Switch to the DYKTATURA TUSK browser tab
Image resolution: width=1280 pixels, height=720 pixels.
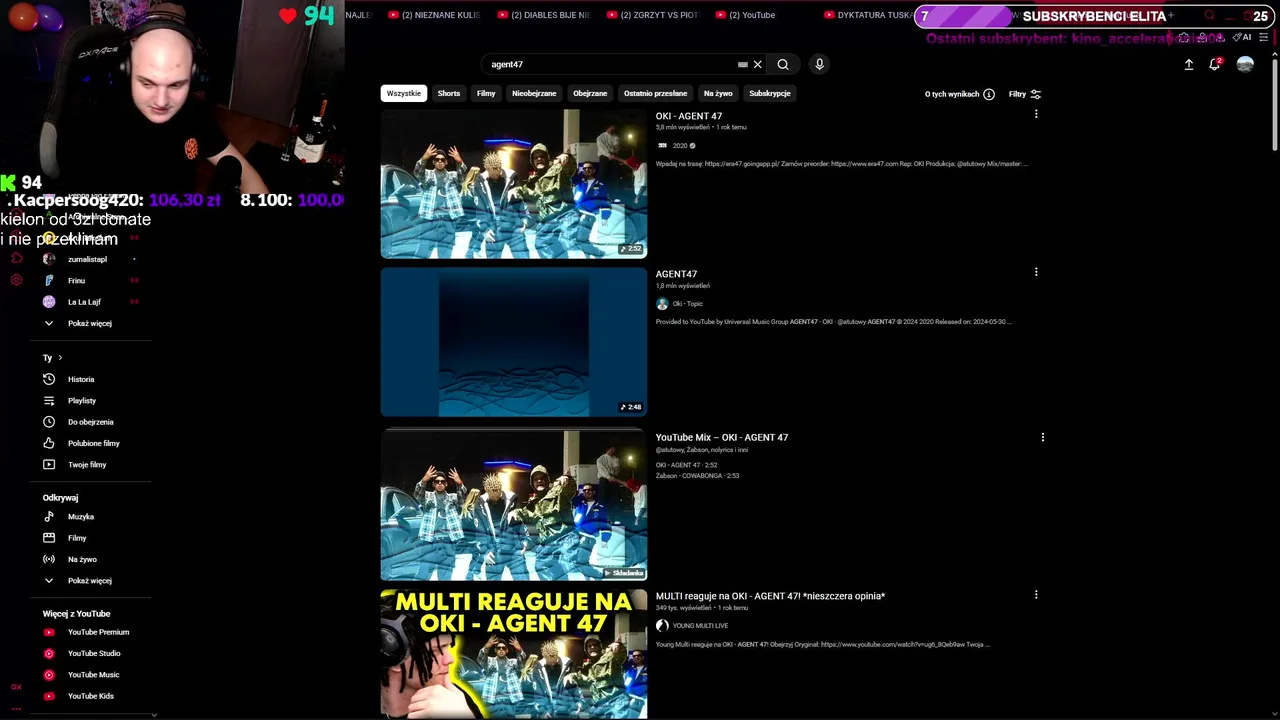868,15
